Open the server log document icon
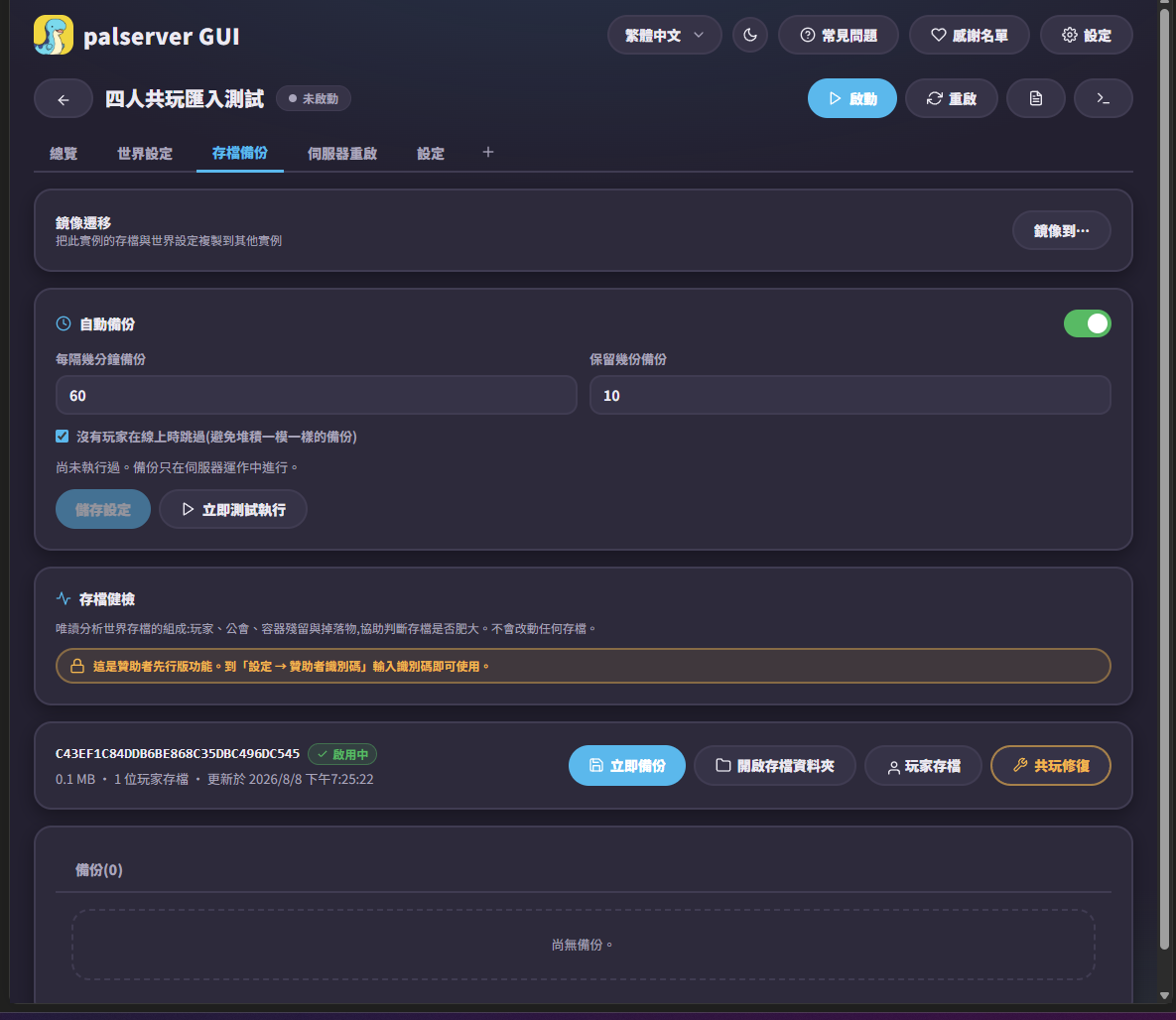 point(1036,99)
